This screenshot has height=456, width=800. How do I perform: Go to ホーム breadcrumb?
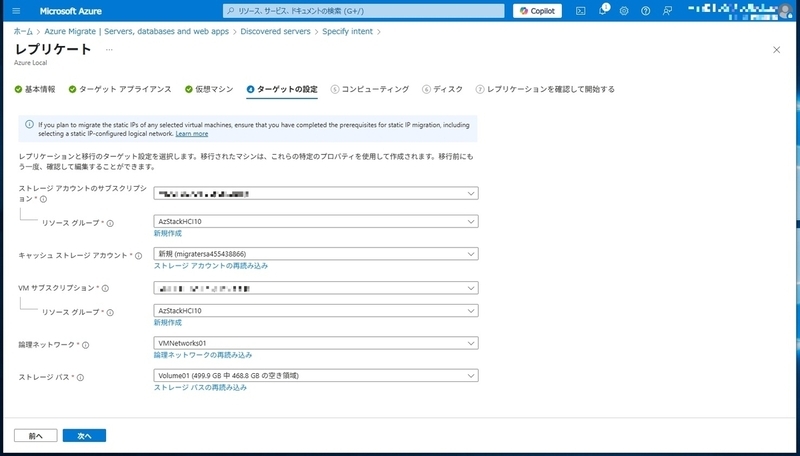[23, 31]
